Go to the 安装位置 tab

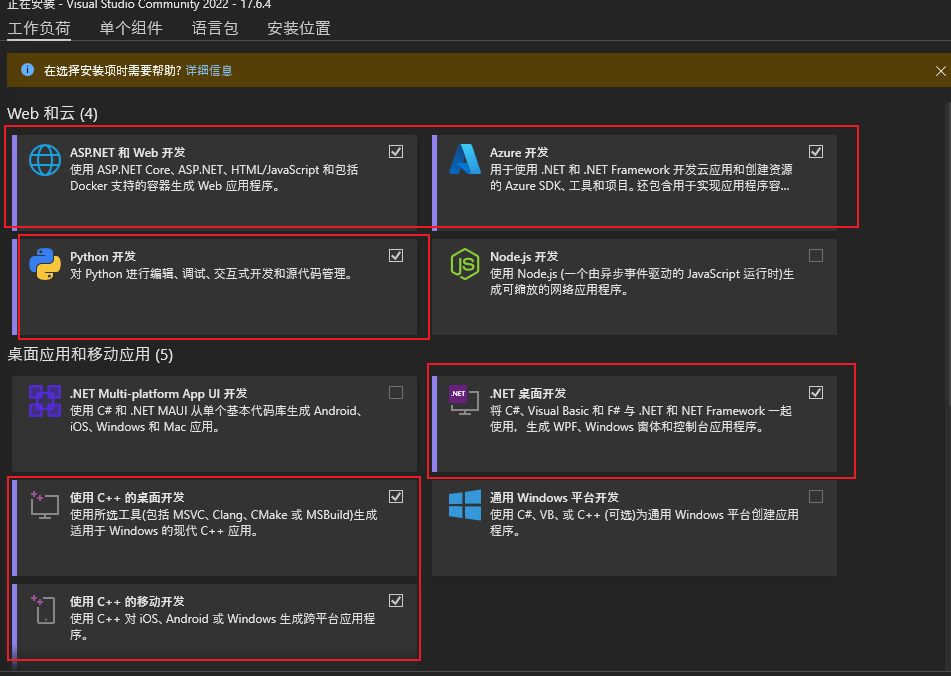tap(298, 28)
